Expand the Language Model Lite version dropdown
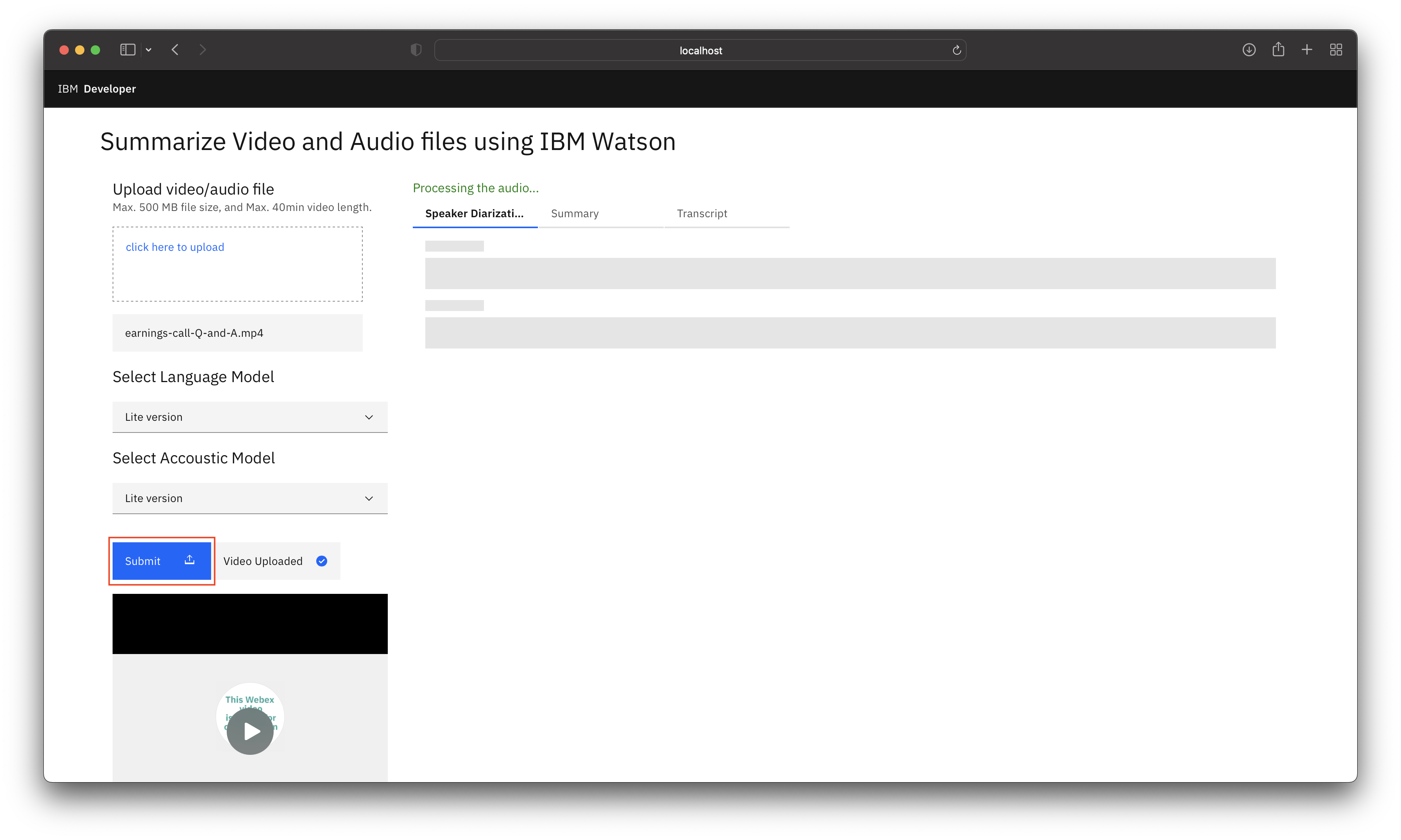 [x=250, y=417]
